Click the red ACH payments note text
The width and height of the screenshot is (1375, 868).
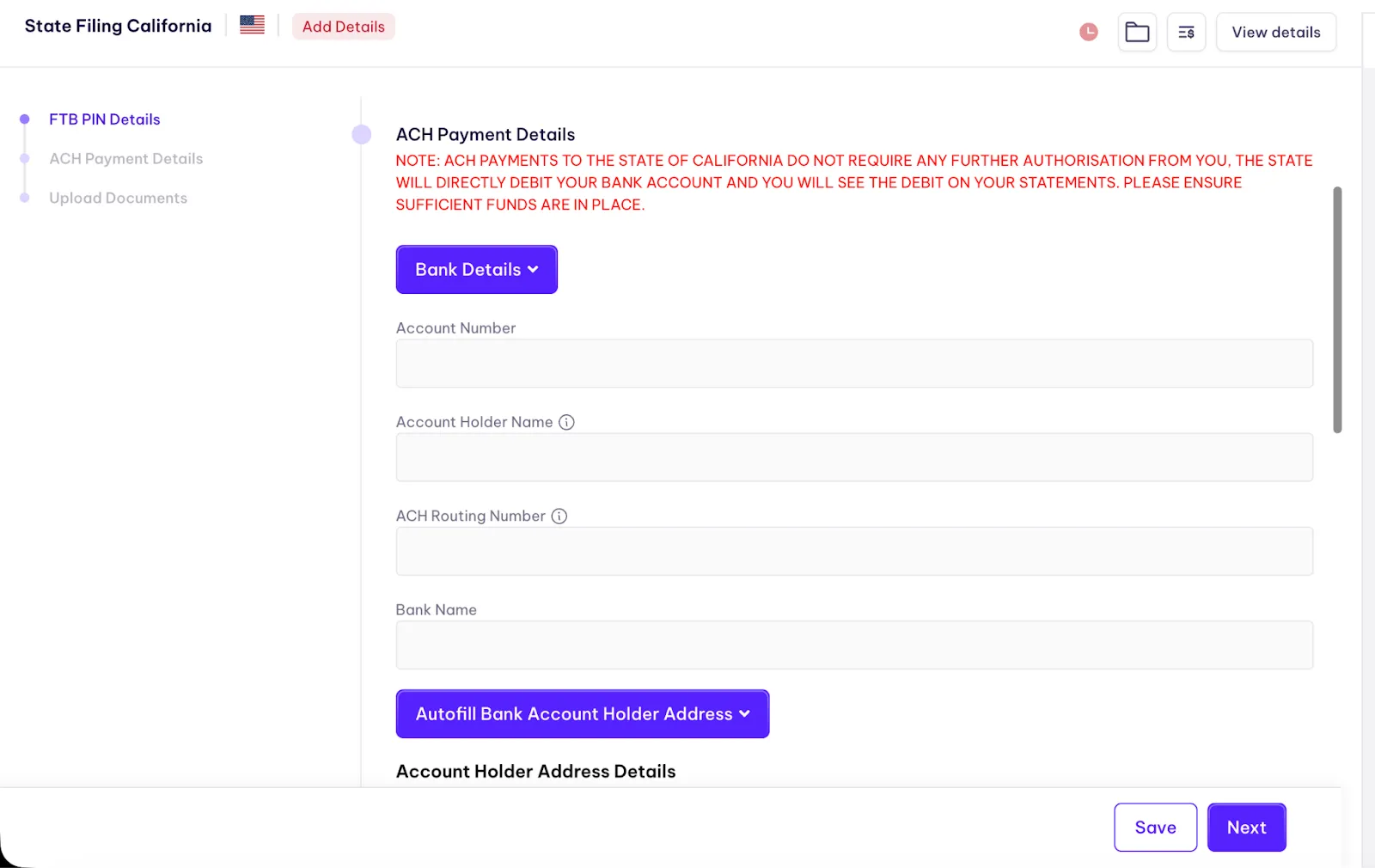(854, 182)
